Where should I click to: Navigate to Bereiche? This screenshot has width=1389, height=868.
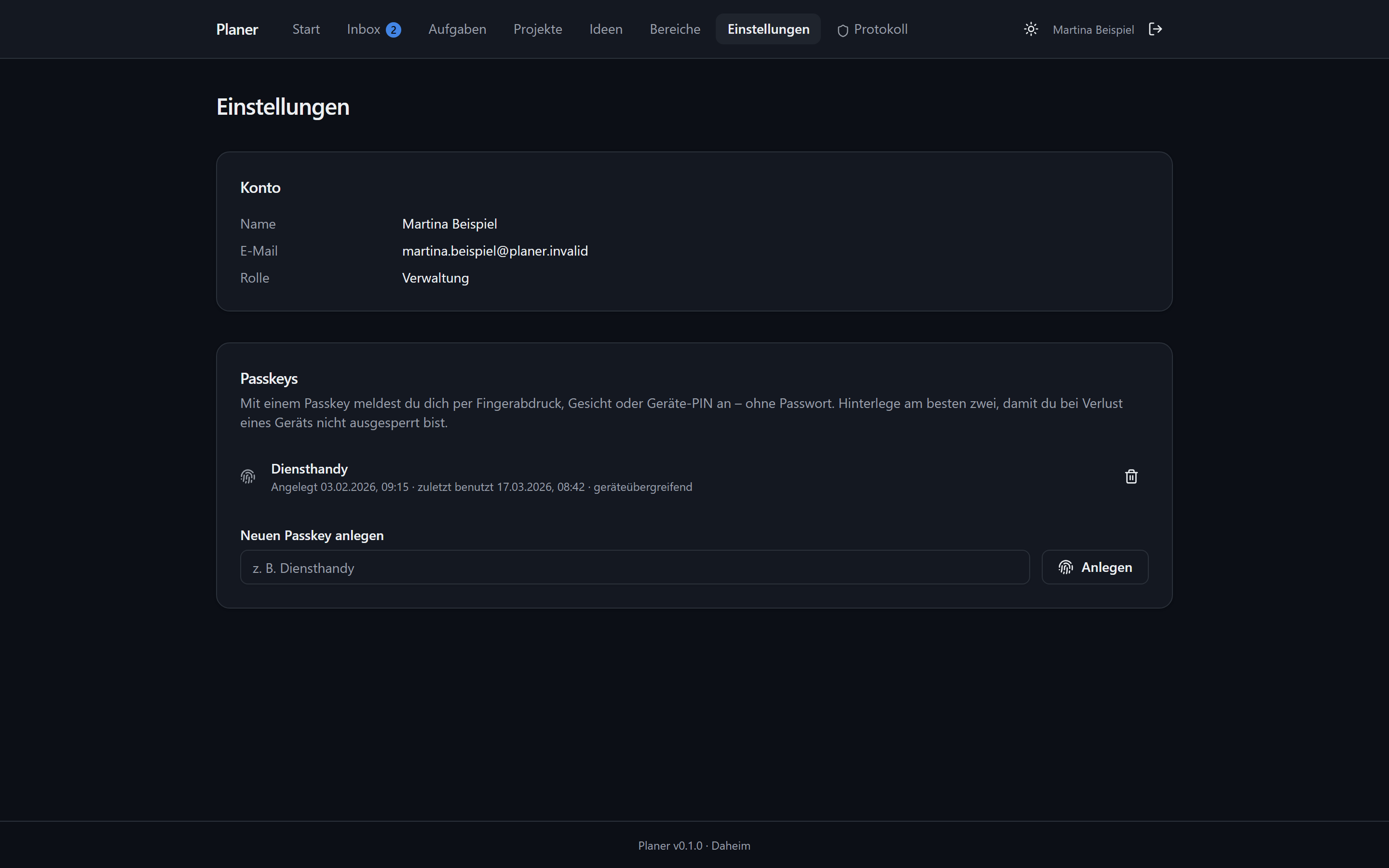point(675,29)
